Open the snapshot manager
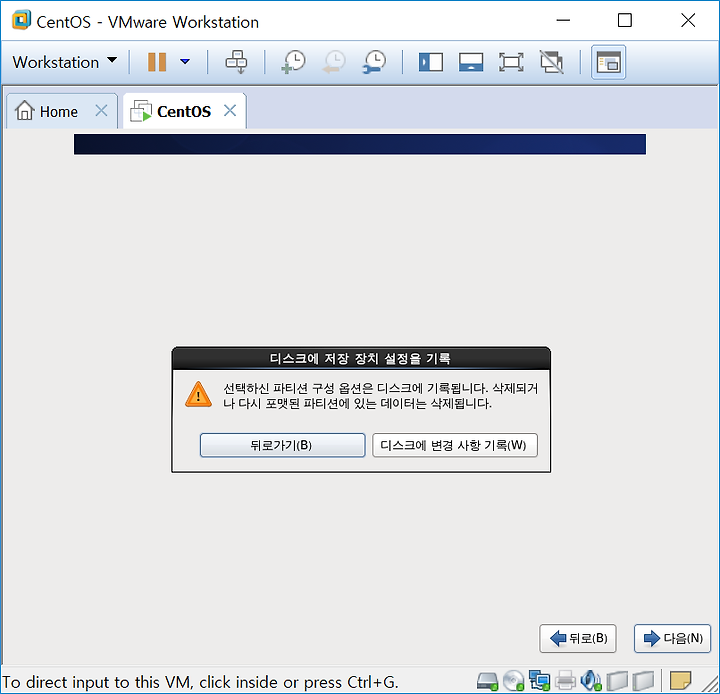This screenshot has height=694, width=720. tap(375, 62)
